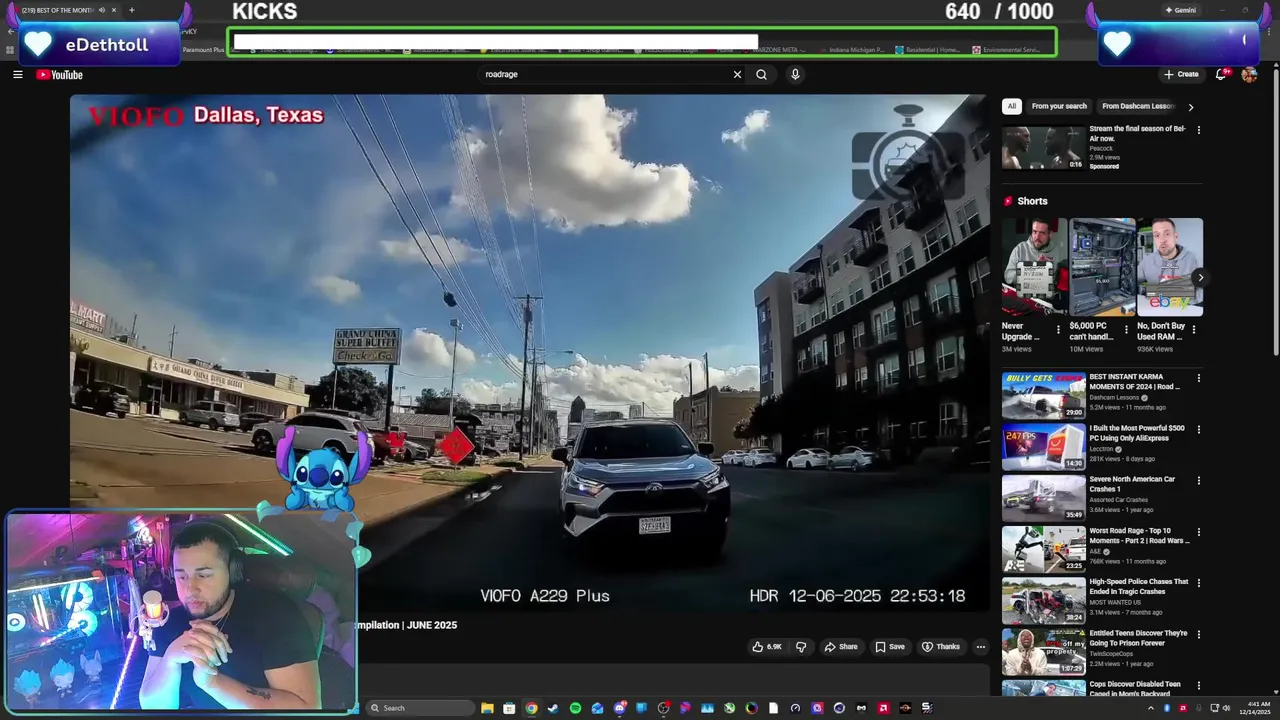
Task: Select the All filter chip
Action: point(1012,106)
